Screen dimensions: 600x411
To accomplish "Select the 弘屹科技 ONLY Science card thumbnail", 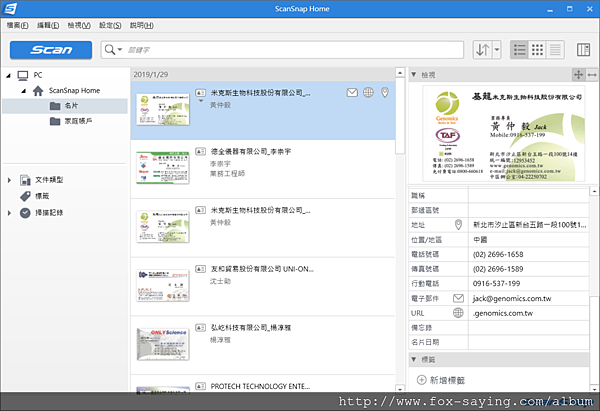I will tap(163, 344).
